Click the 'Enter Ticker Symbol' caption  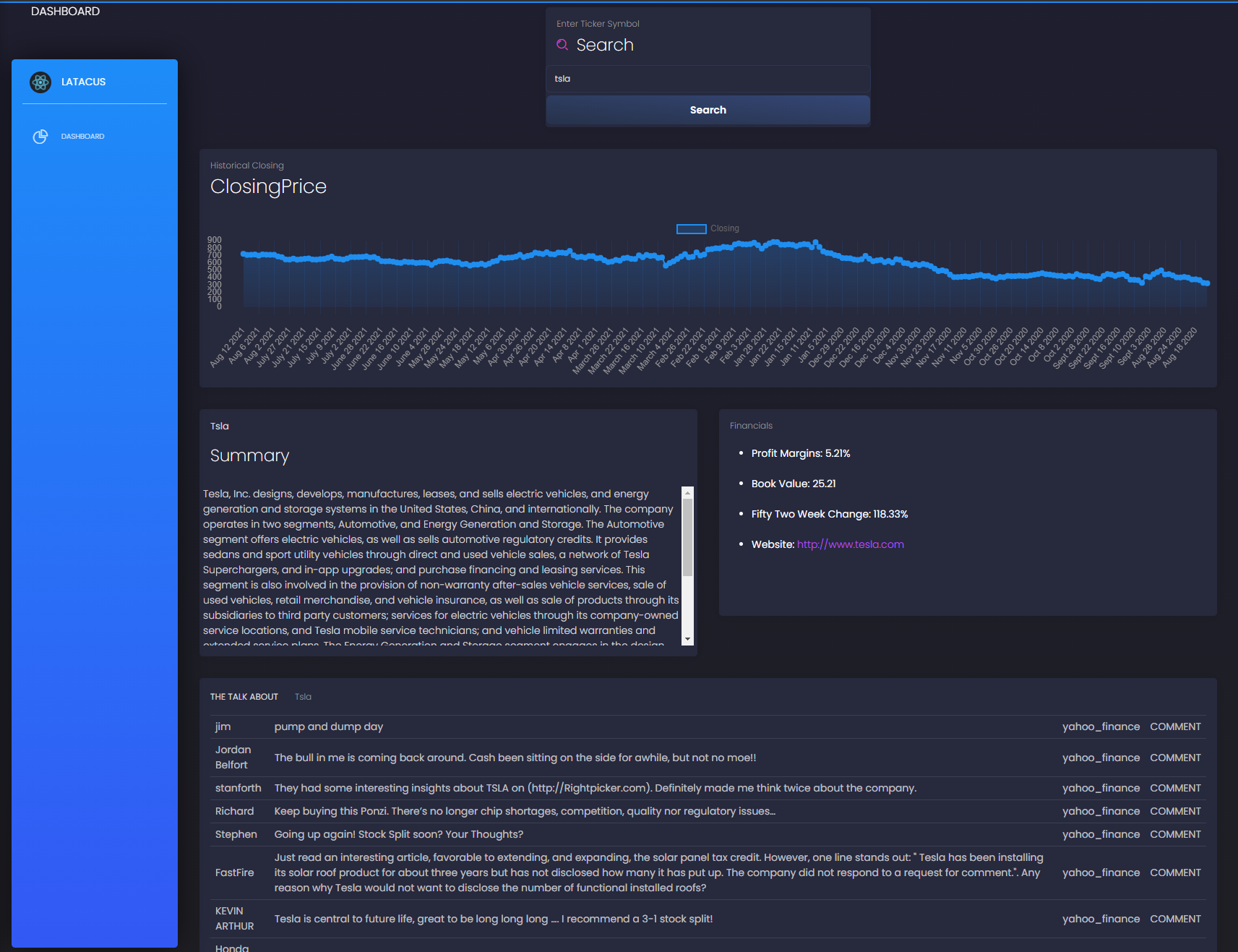(x=598, y=24)
